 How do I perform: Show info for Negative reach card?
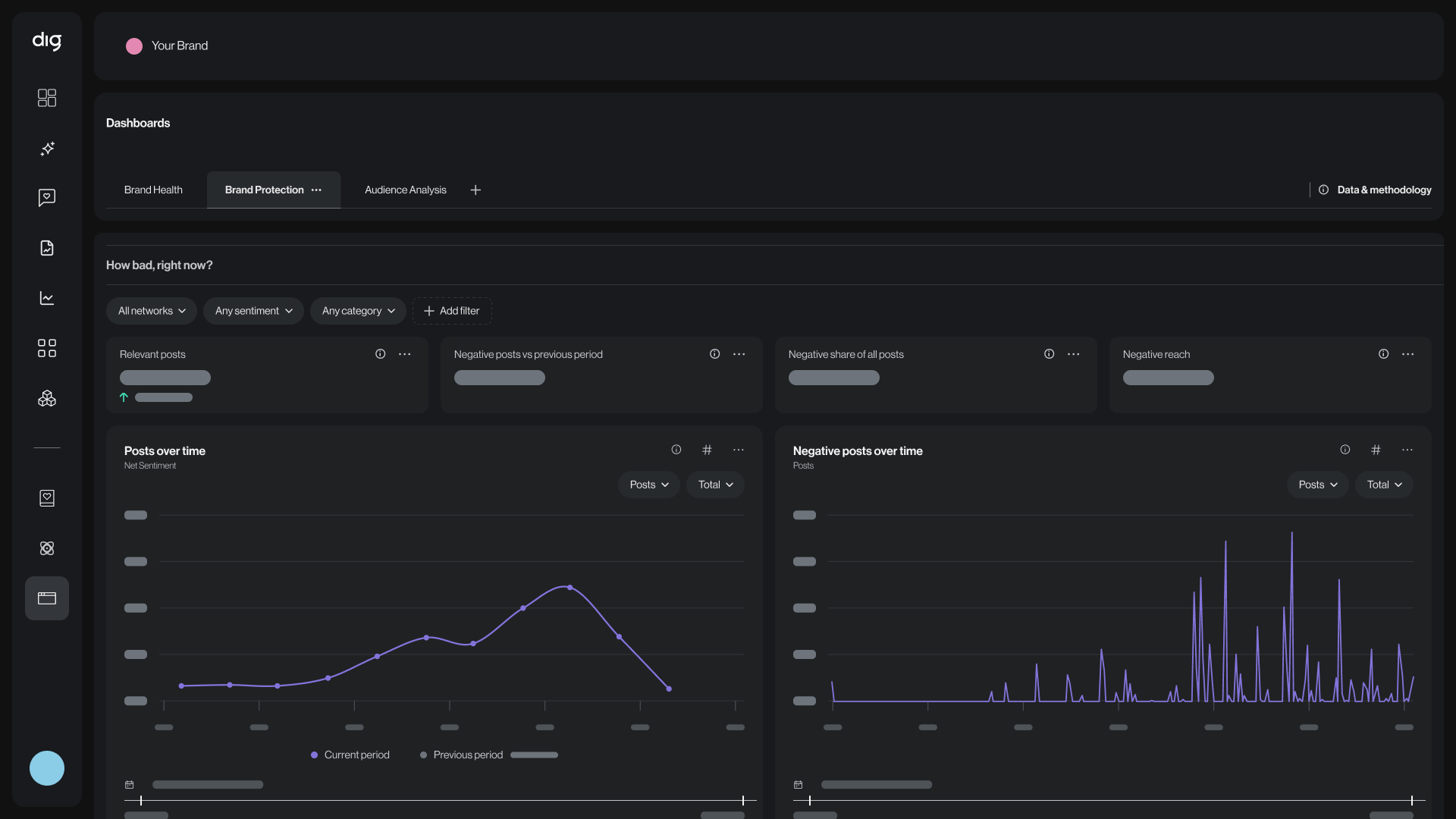(1384, 354)
